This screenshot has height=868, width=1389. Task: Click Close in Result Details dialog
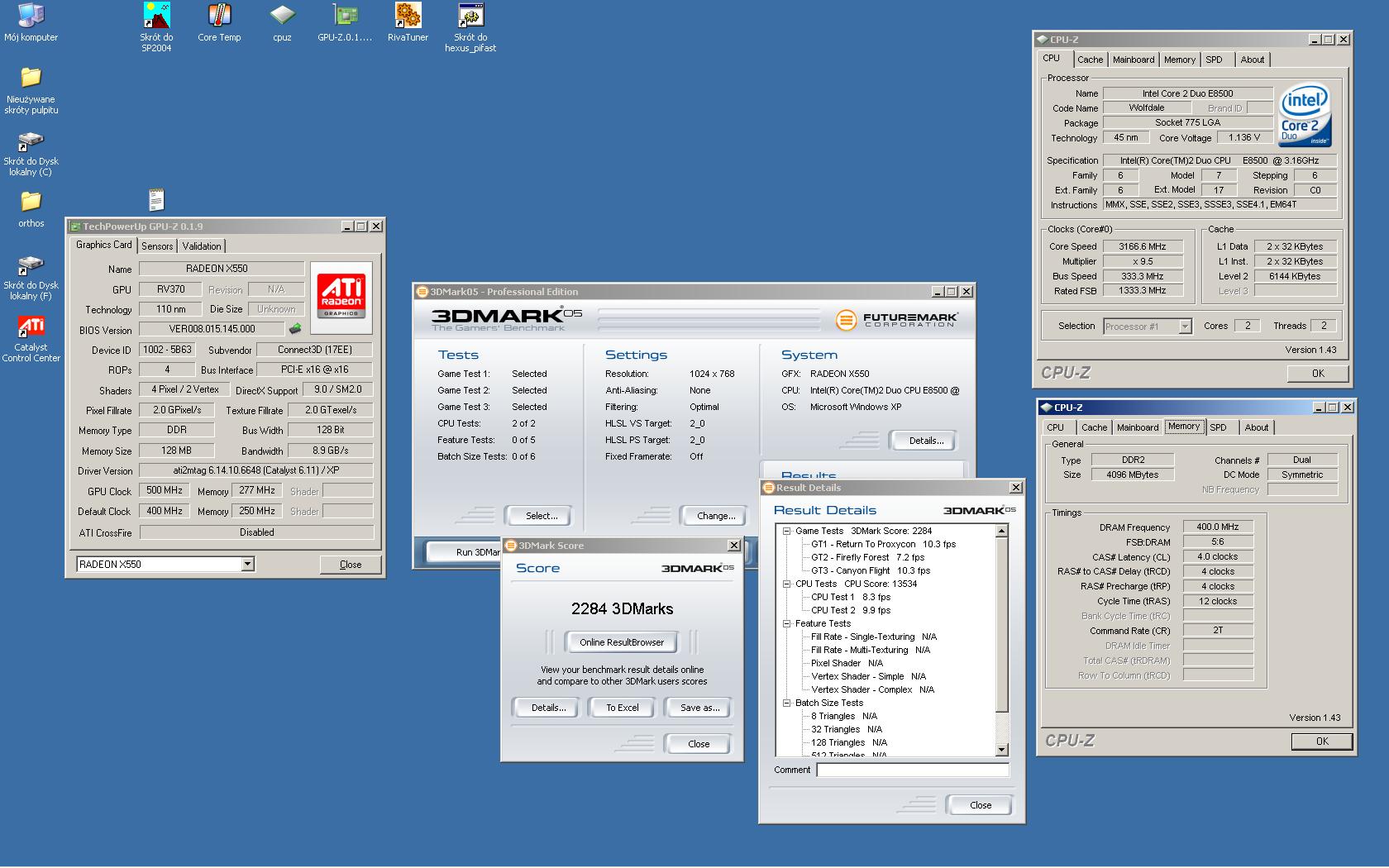coord(981,805)
